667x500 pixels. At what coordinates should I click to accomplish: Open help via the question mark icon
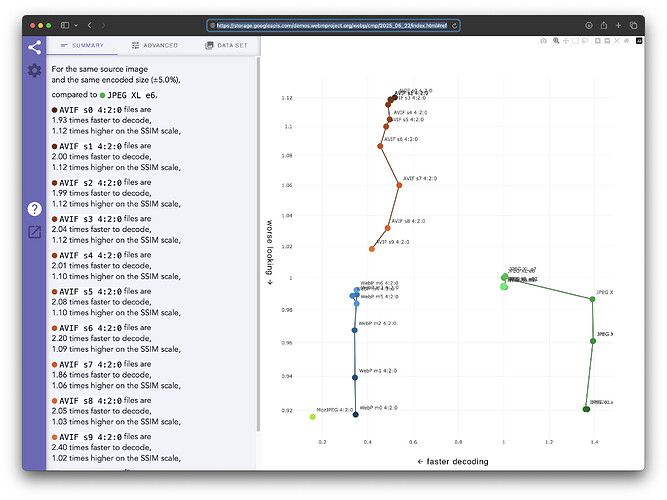coord(34,209)
